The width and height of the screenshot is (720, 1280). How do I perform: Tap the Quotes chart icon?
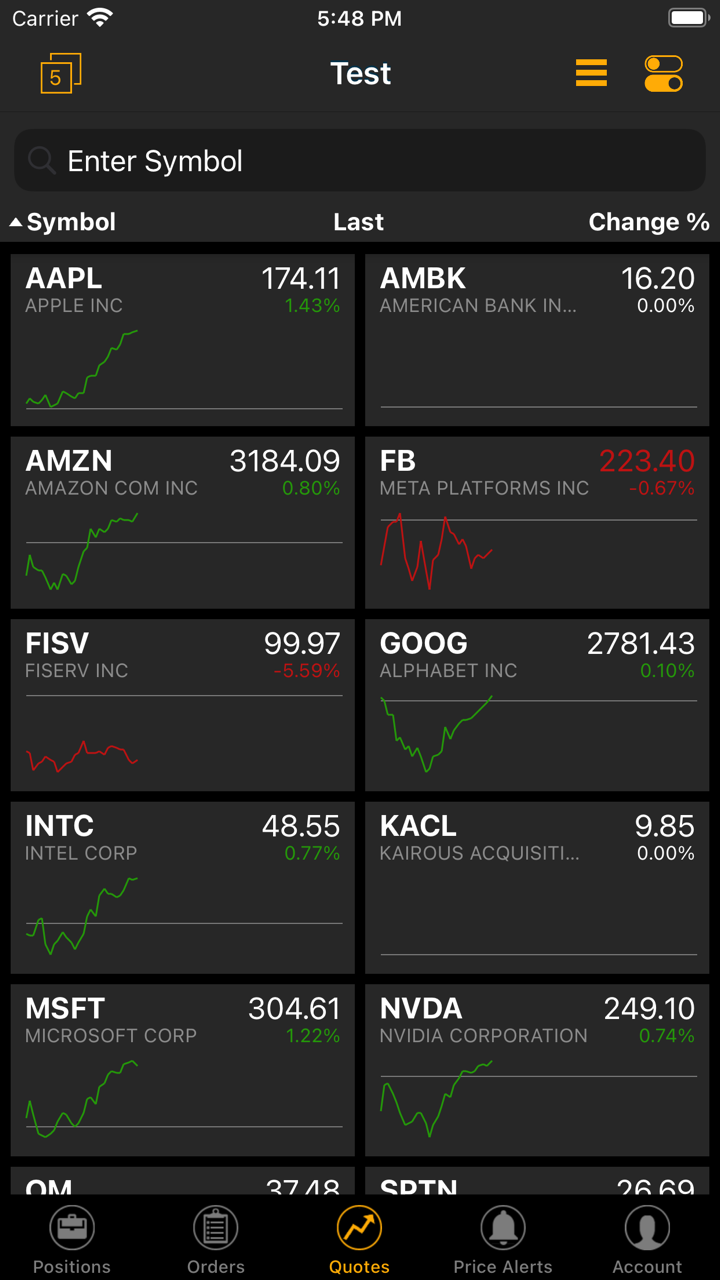pos(359,1228)
